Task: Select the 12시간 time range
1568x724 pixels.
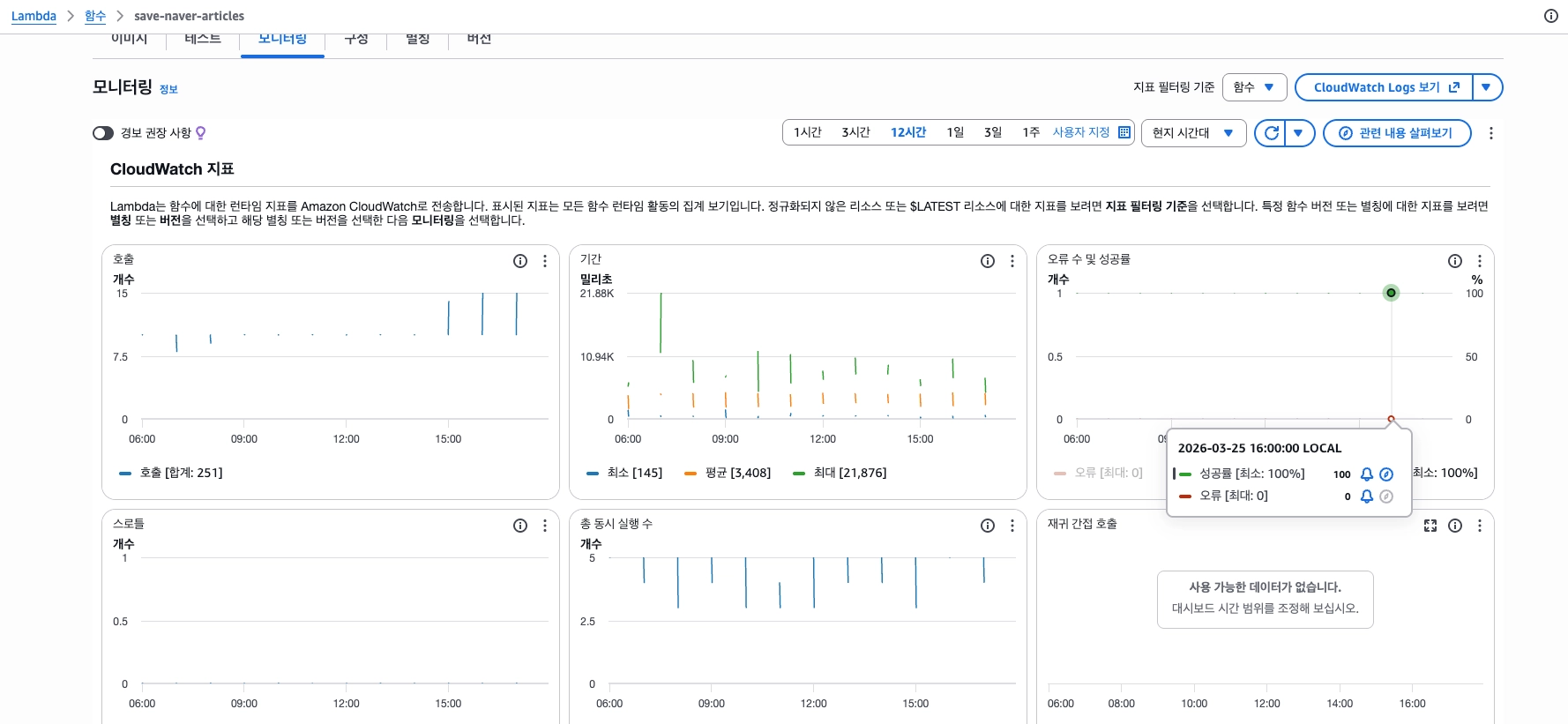Action: click(908, 132)
